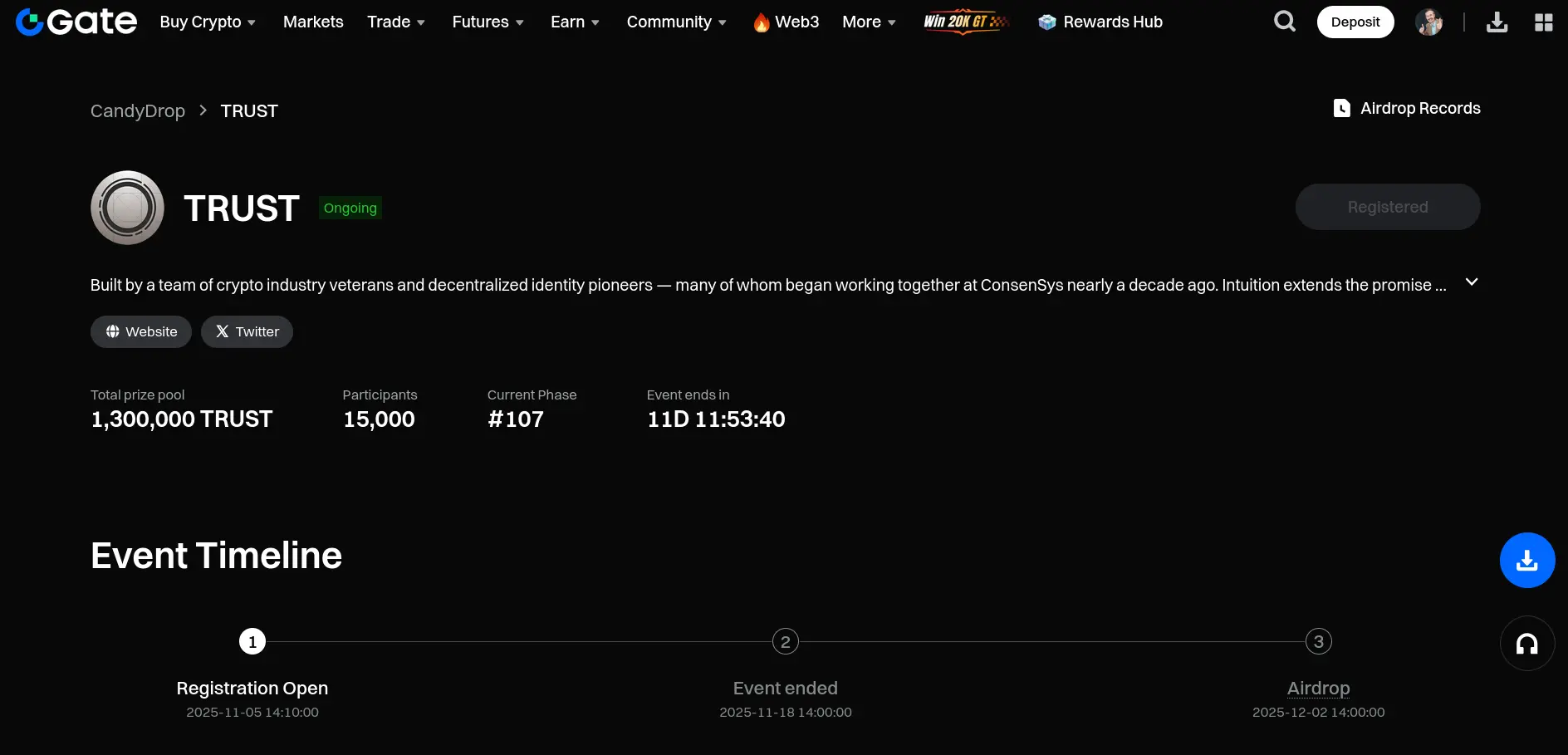Click the TRUST token logo
The image size is (1568, 755).
tap(127, 208)
